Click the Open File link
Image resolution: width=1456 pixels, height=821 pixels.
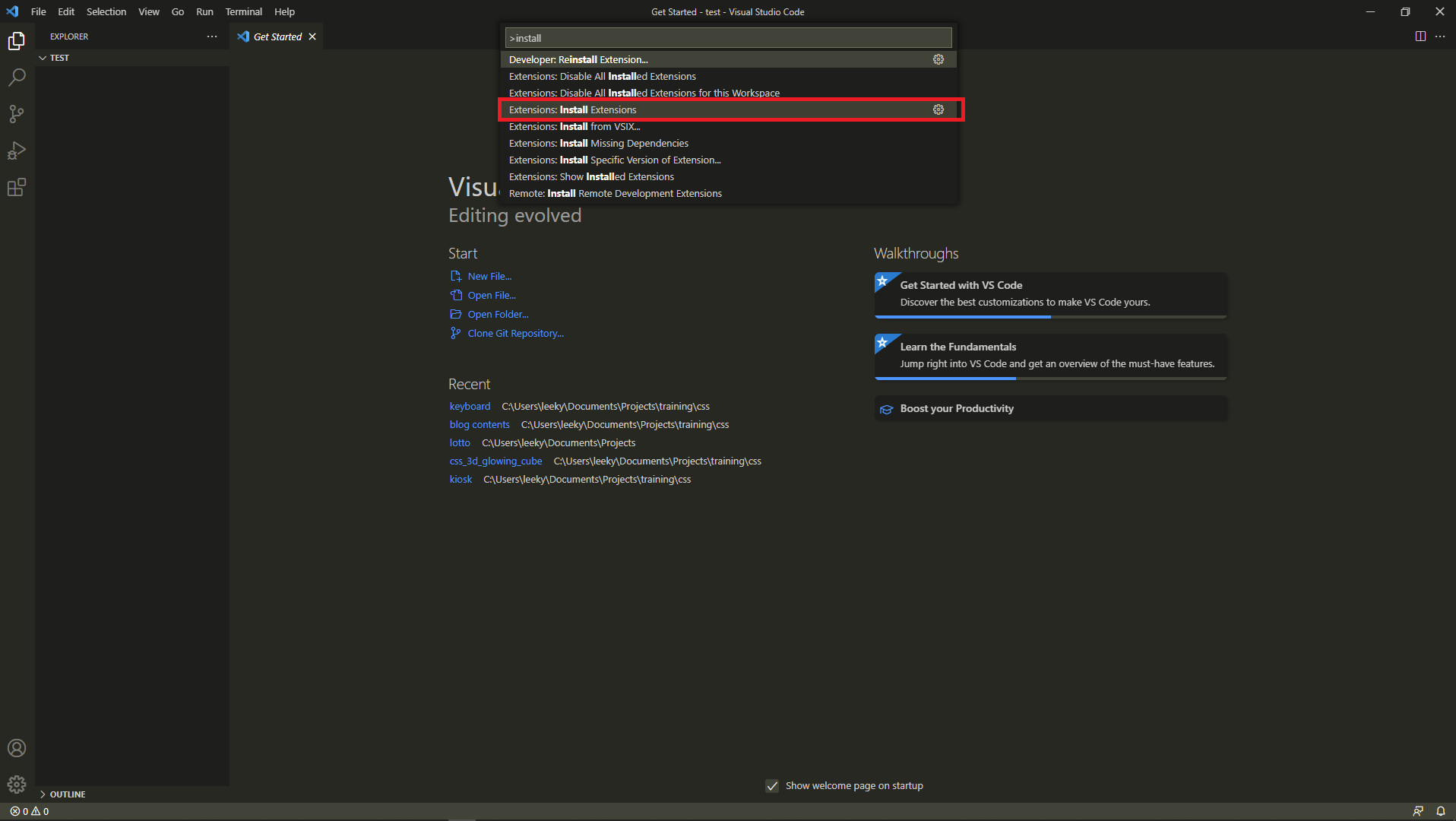(492, 295)
